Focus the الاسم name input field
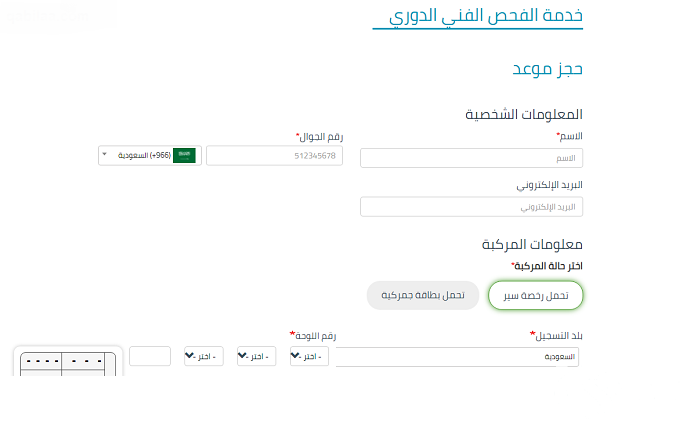The image size is (687, 426). pos(471,158)
